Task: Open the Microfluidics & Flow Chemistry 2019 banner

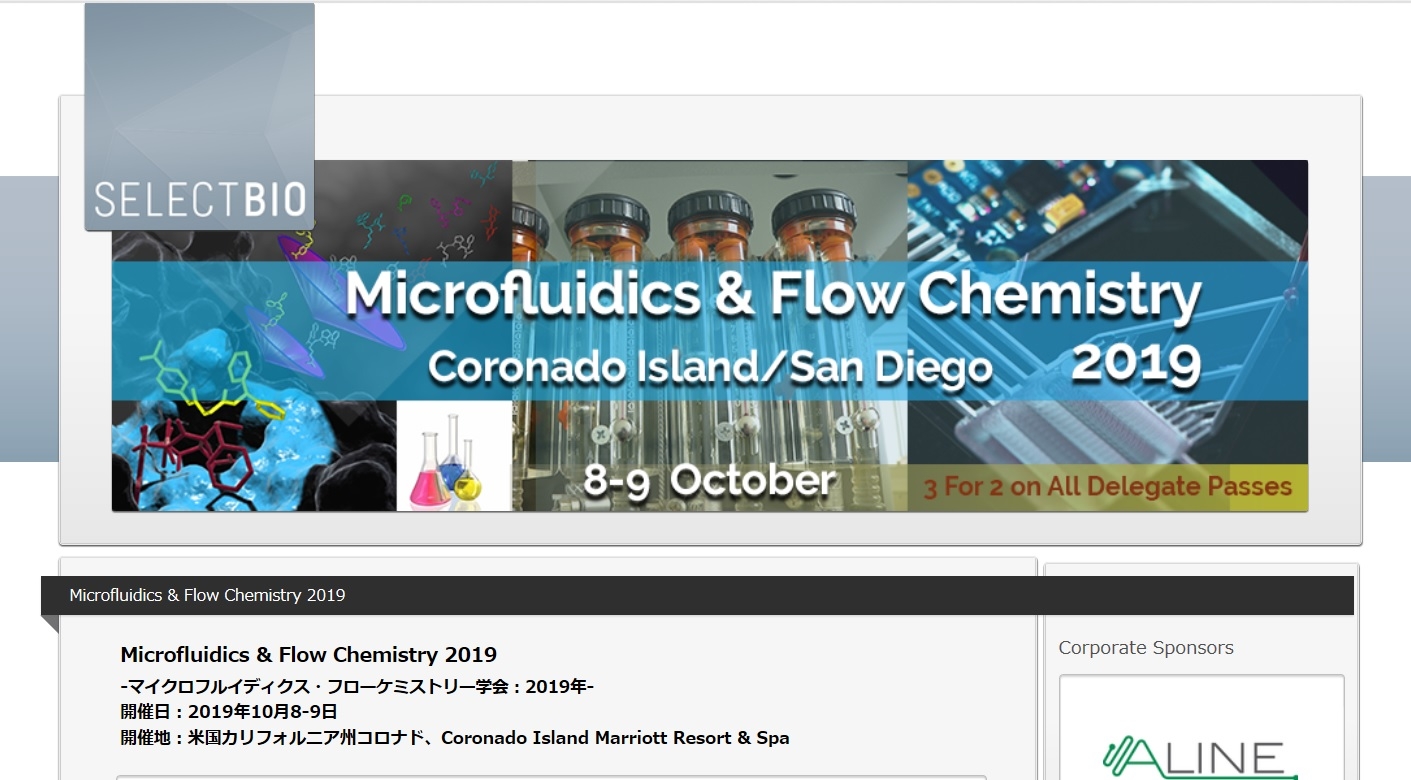Action: pos(709,336)
